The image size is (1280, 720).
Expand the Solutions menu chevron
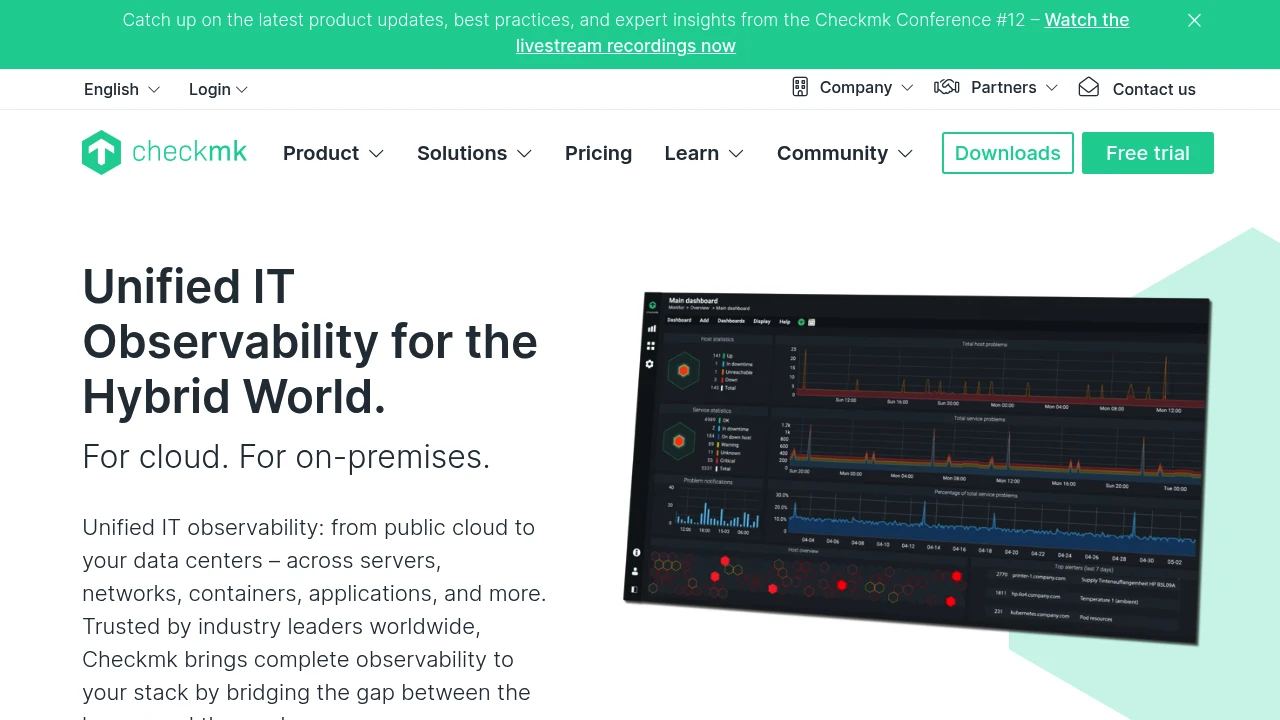coord(524,154)
